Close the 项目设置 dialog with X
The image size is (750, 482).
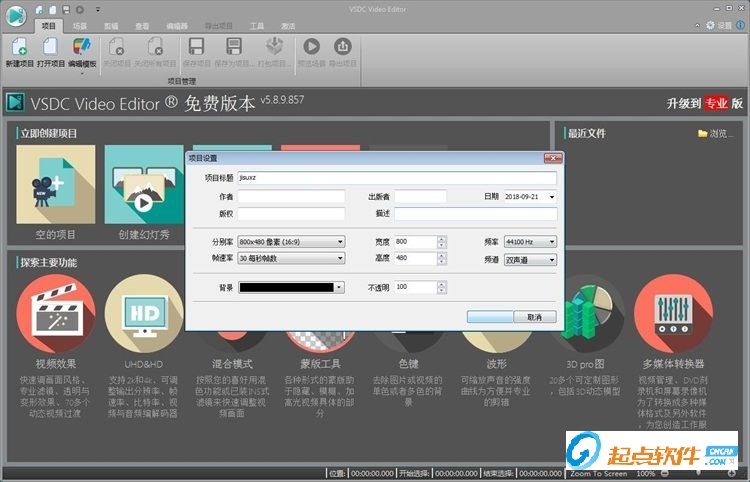tap(553, 158)
